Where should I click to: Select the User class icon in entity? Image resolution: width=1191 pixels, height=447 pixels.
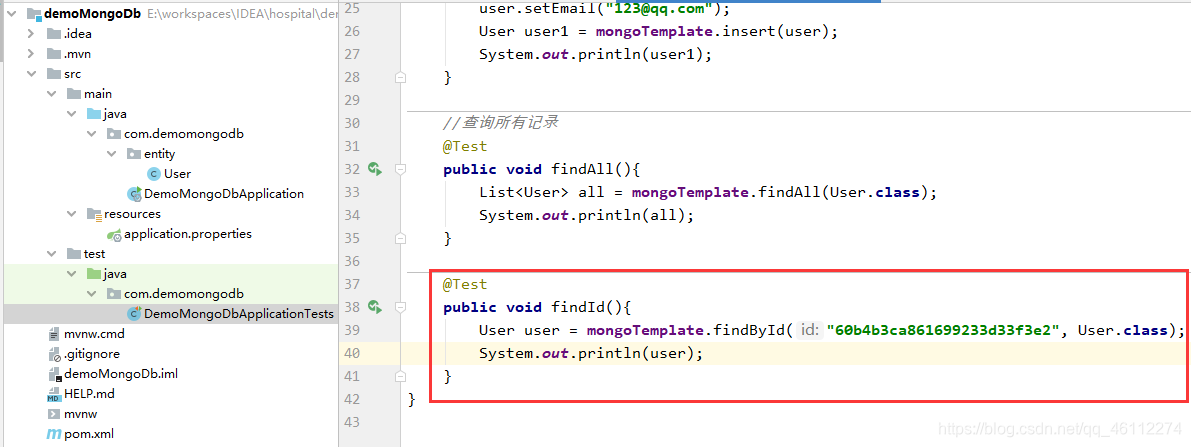(153, 174)
